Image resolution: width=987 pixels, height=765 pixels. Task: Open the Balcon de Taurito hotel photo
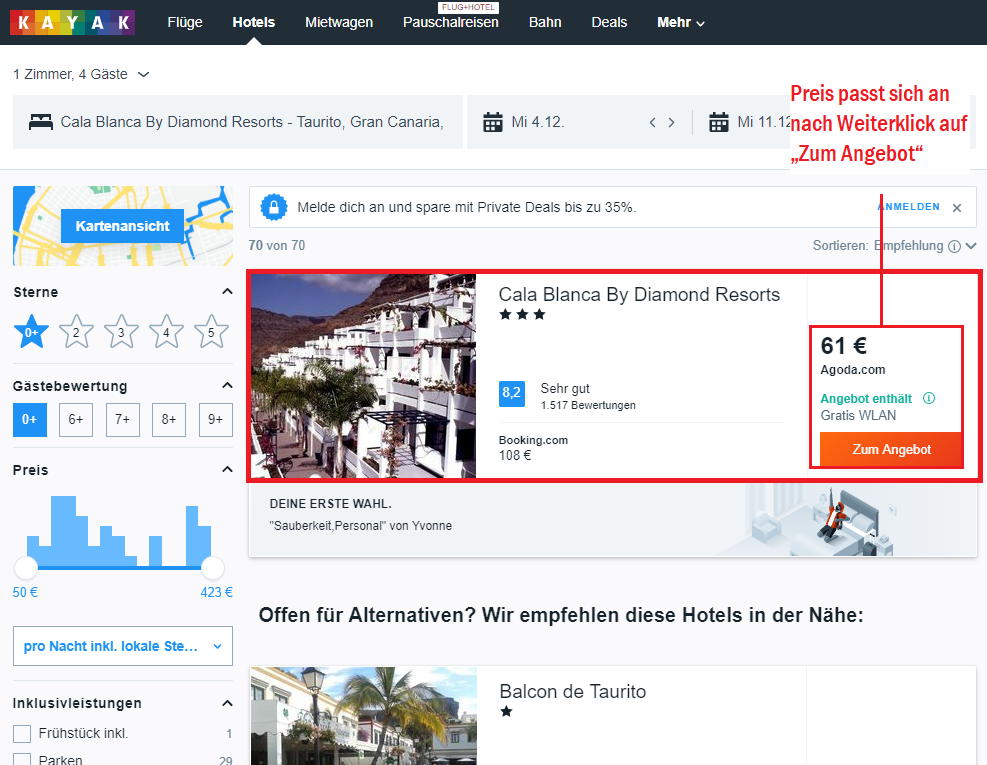tap(363, 716)
